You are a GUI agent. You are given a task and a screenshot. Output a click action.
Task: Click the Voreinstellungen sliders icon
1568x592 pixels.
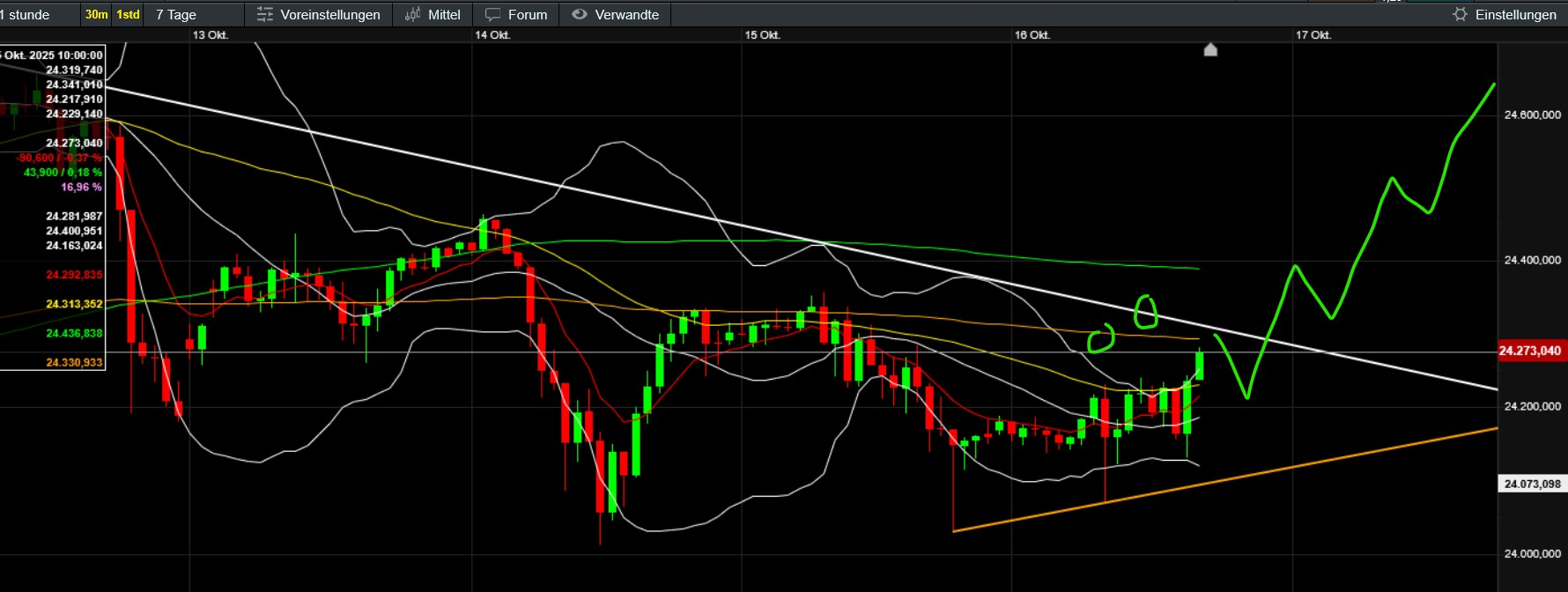click(x=264, y=15)
